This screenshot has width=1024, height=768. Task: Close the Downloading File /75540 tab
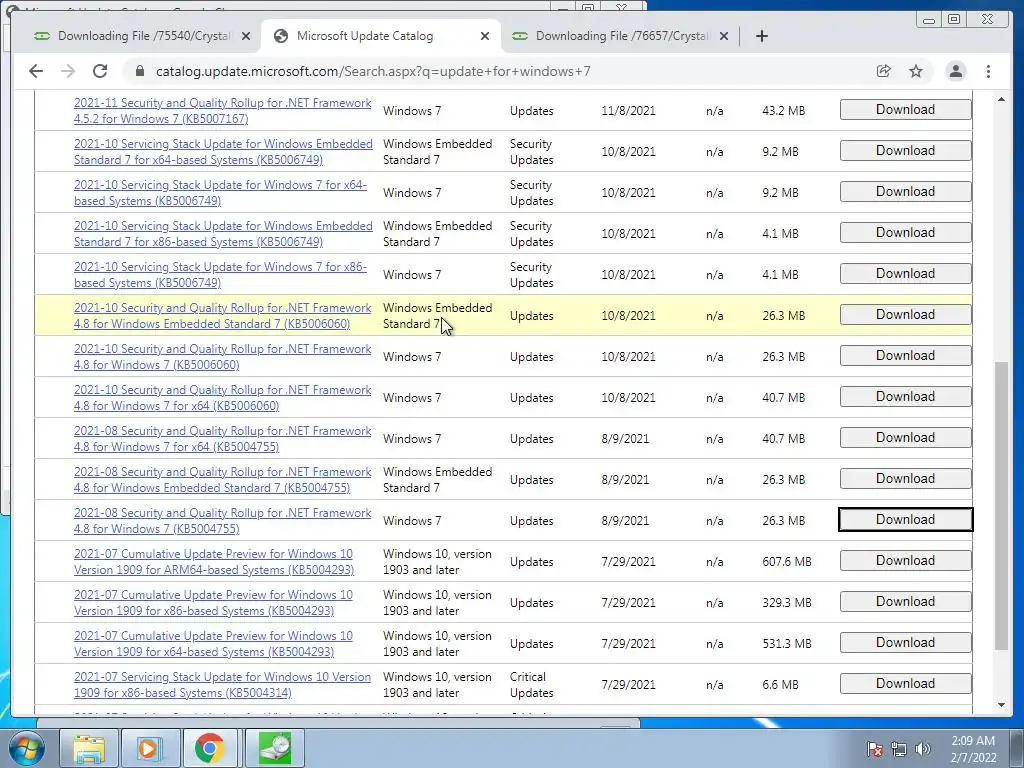tap(246, 36)
